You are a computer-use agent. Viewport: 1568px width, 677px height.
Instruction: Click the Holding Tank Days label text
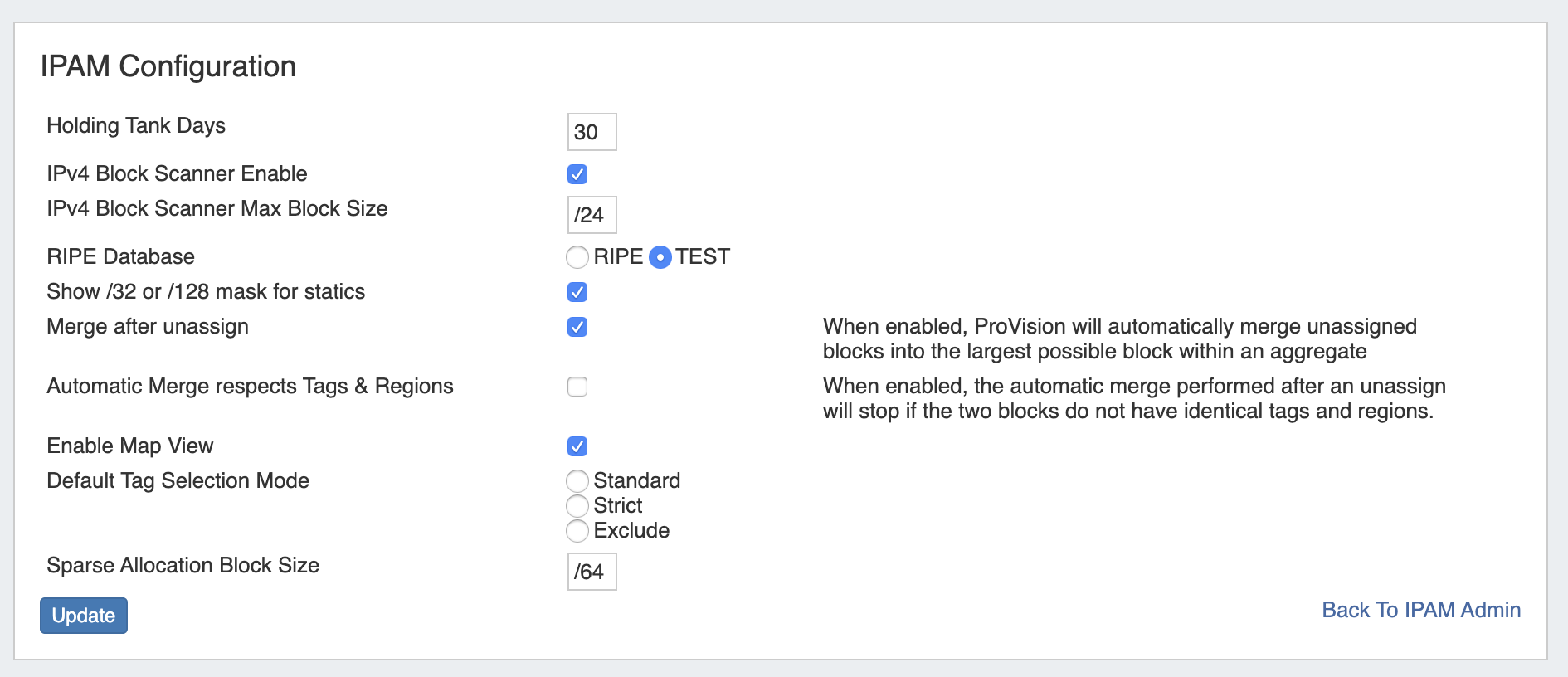[136, 125]
